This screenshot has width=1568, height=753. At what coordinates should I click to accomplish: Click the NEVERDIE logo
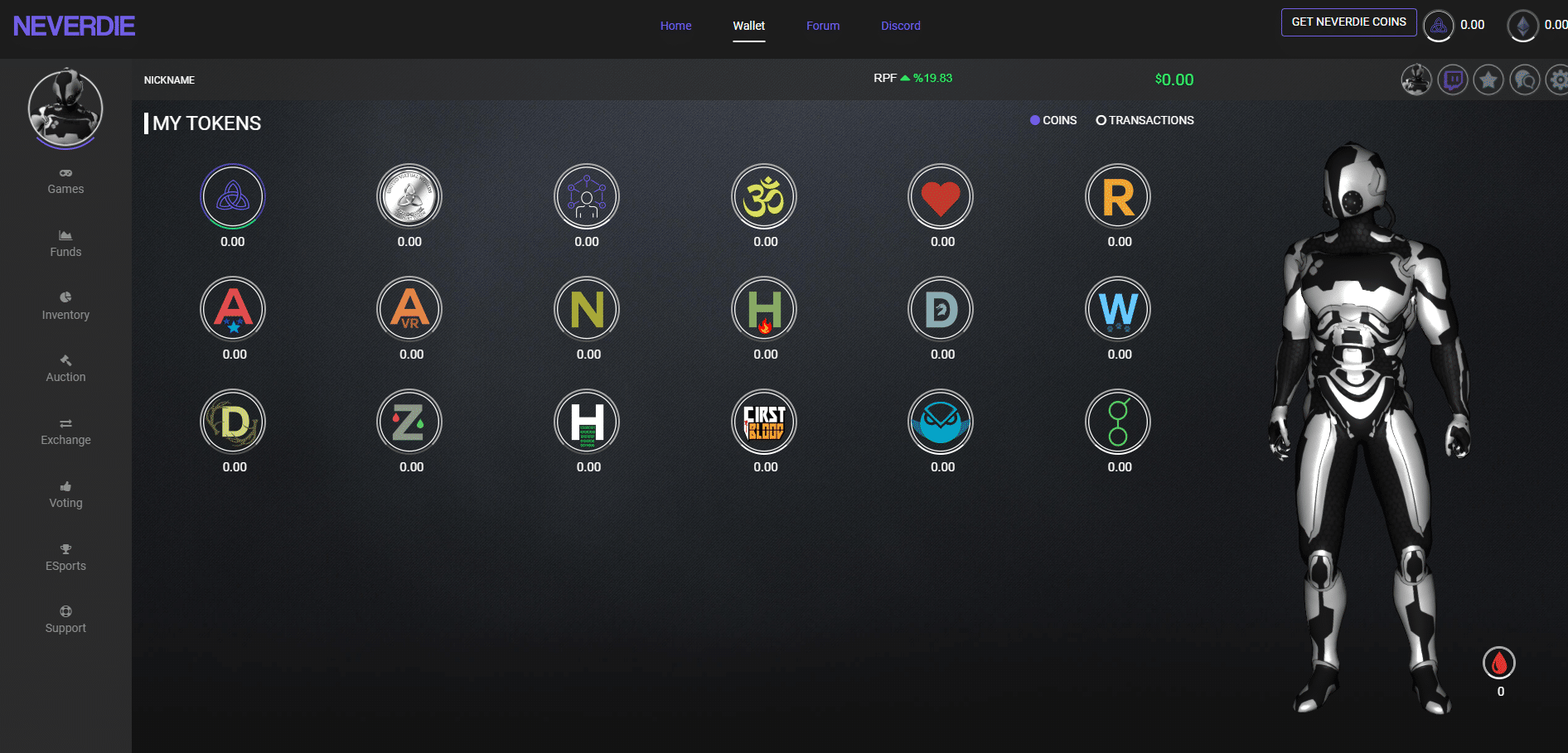click(74, 27)
